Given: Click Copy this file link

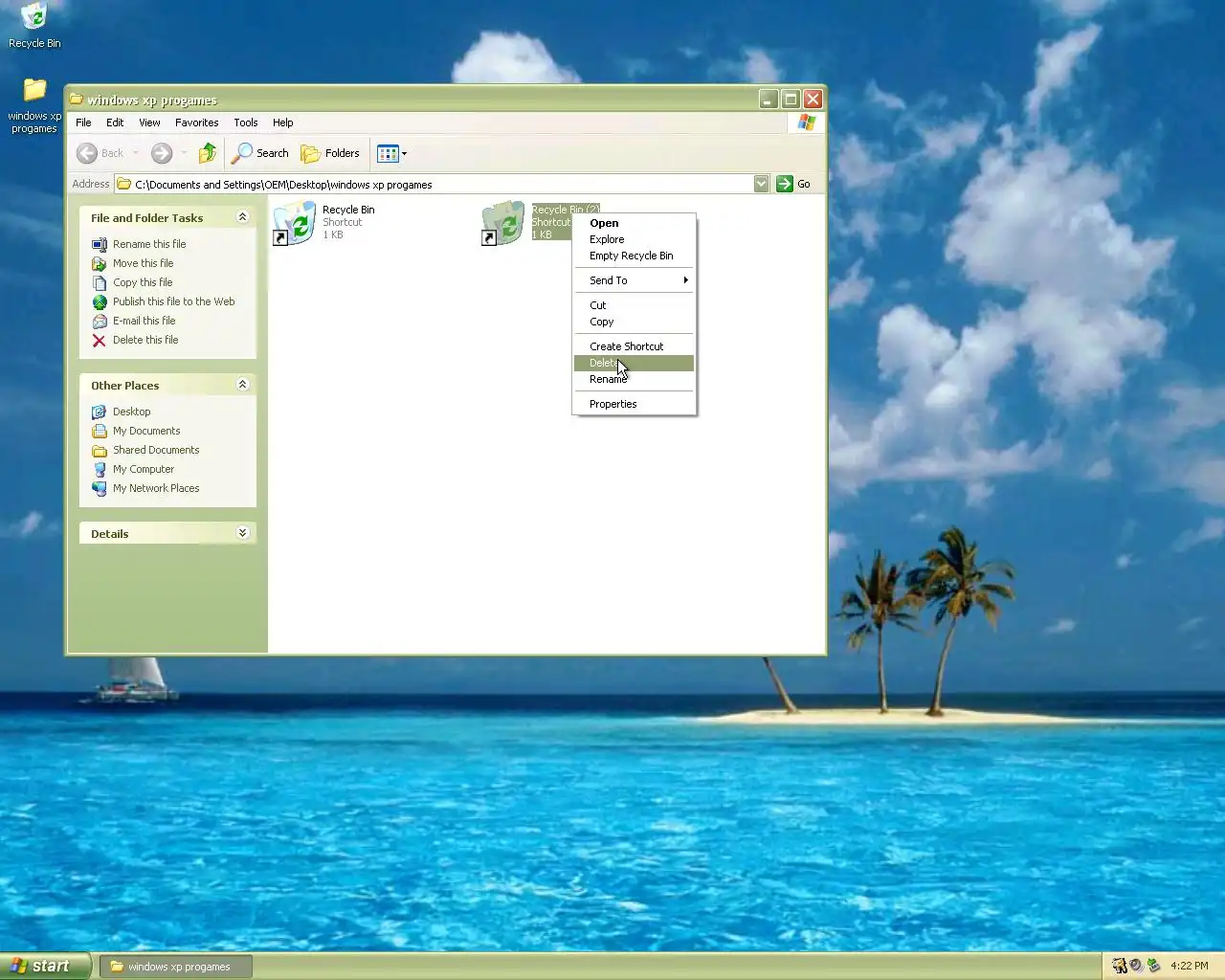Looking at the screenshot, I should 143,282.
